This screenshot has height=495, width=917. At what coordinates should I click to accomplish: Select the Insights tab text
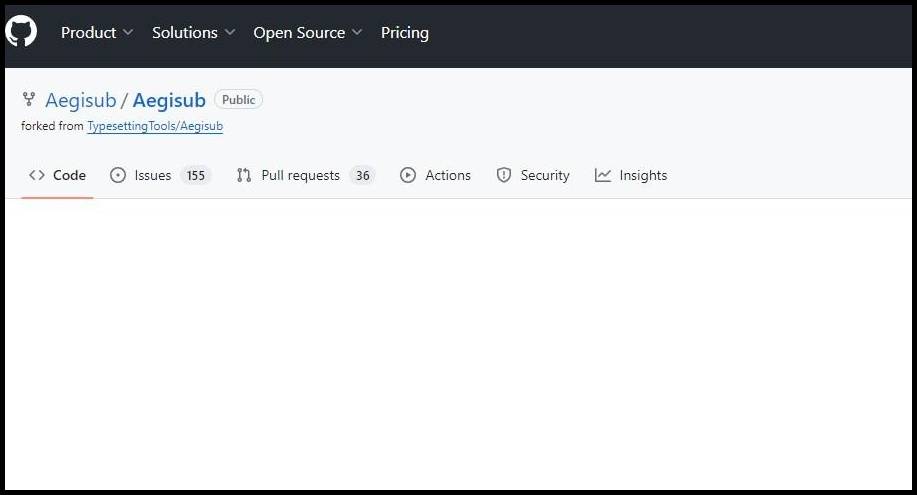[643, 175]
